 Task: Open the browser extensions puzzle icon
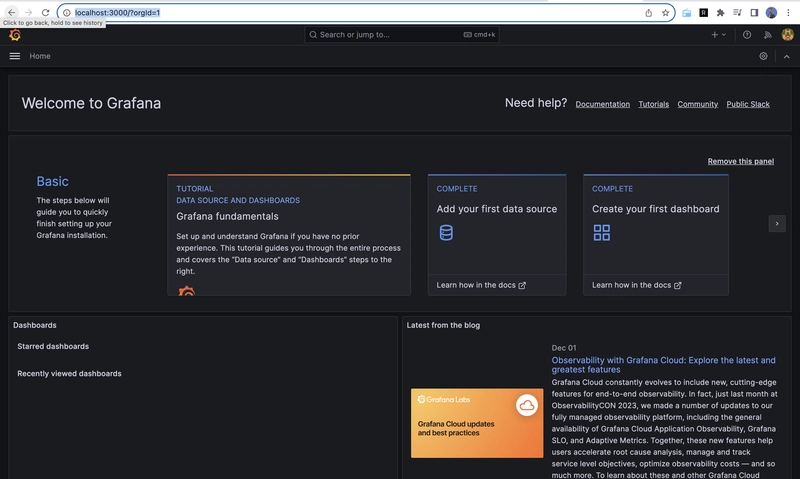tap(720, 13)
